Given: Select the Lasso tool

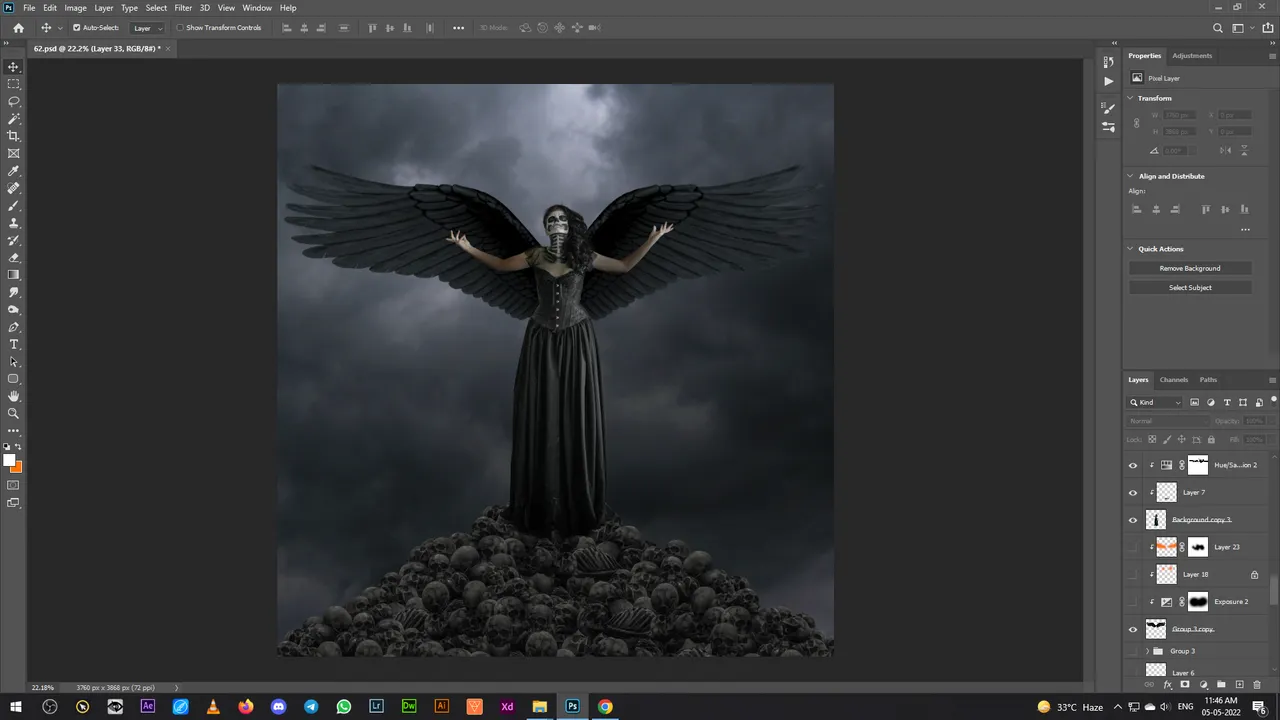Looking at the screenshot, I should 14,101.
